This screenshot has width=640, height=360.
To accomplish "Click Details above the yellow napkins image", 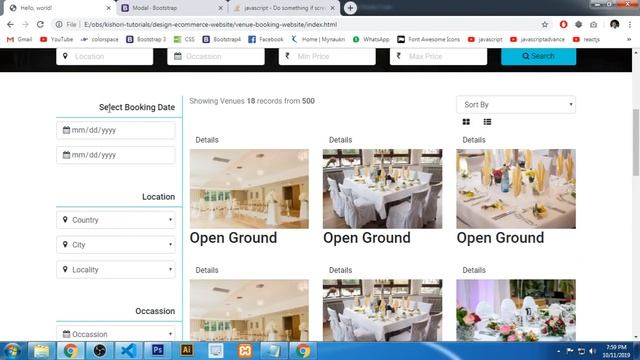I will [474, 140].
